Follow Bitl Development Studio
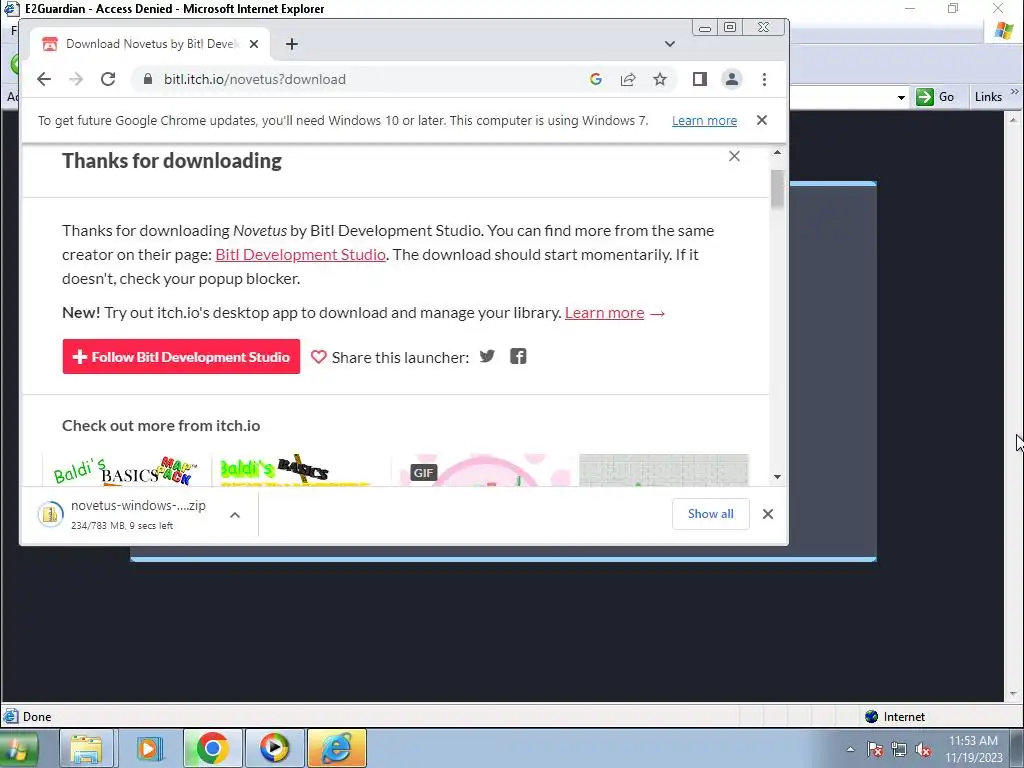The width and height of the screenshot is (1024, 768). [181, 357]
